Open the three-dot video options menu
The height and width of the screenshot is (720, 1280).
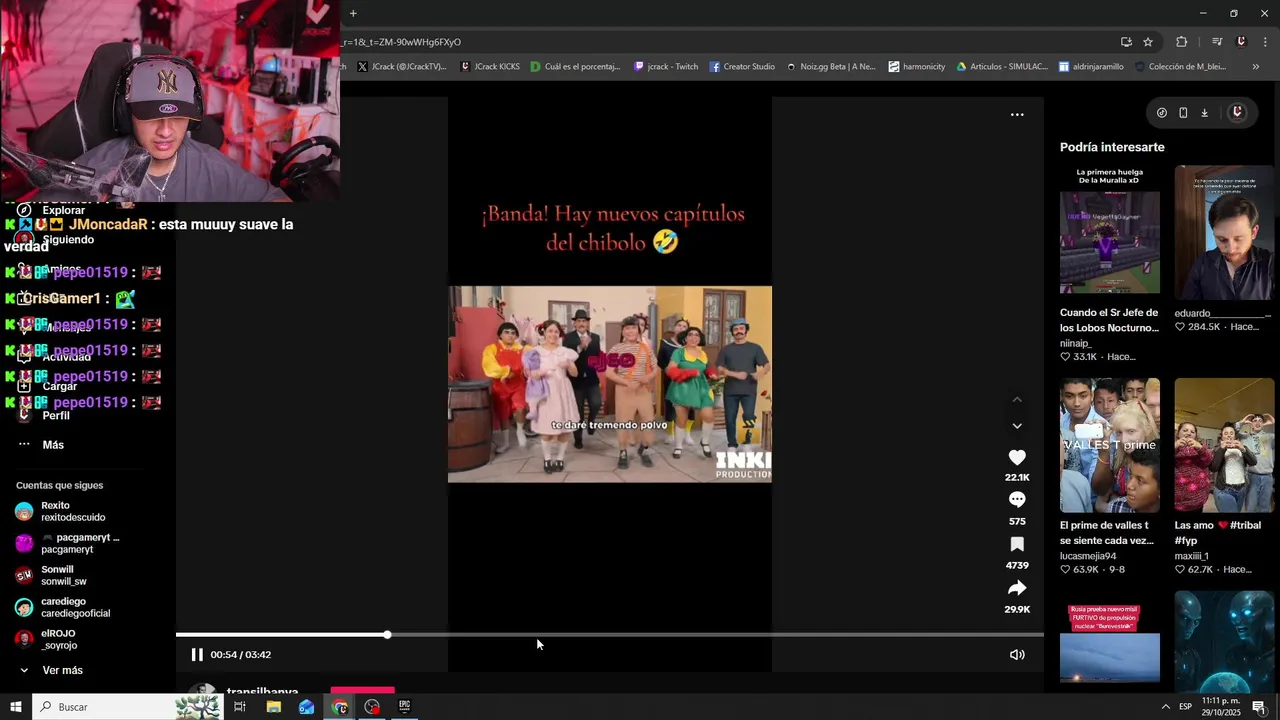(x=1017, y=115)
